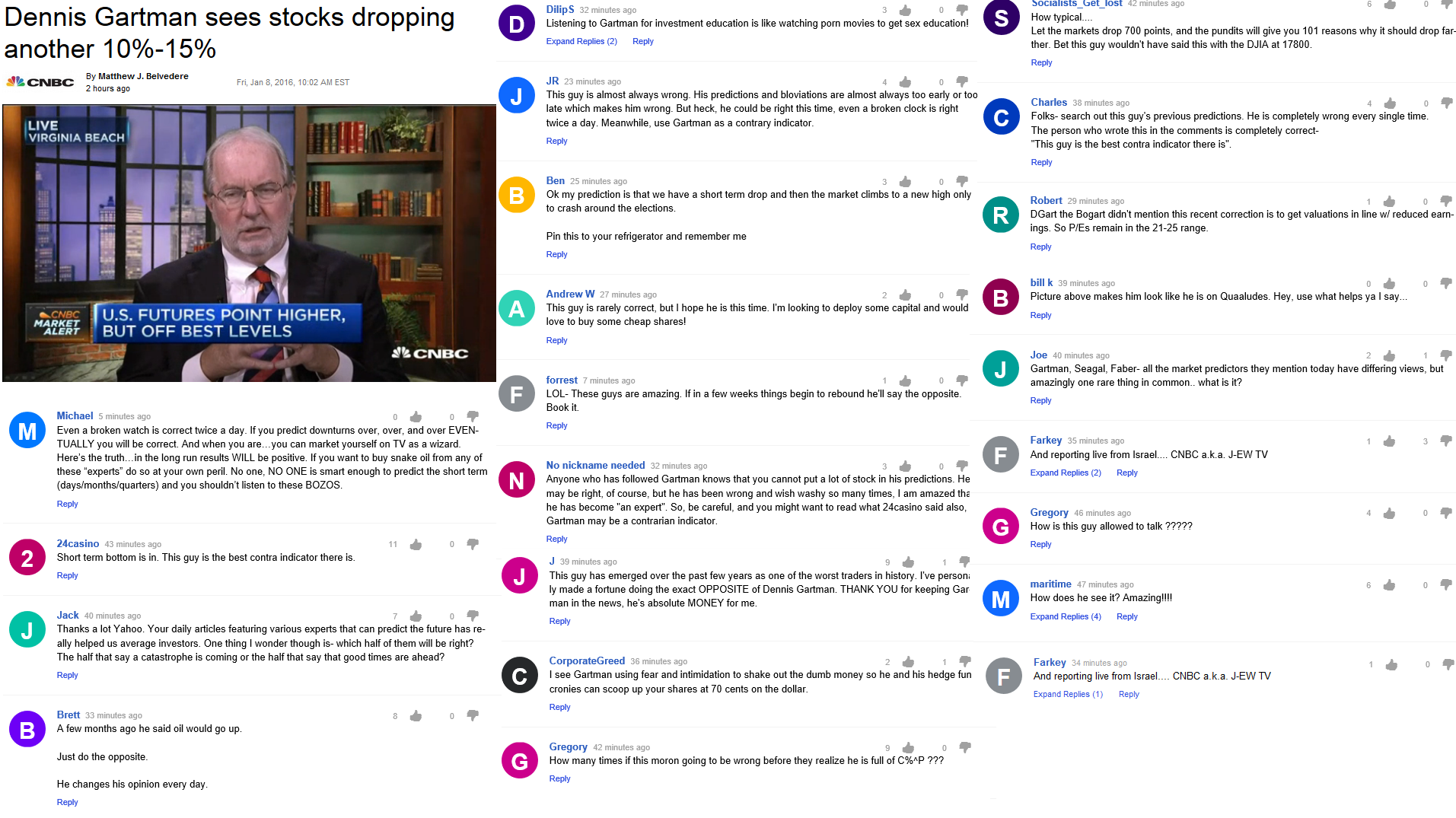Reply to Andrew W's comment
The height and width of the screenshot is (818, 1456).
tap(556, 340)
